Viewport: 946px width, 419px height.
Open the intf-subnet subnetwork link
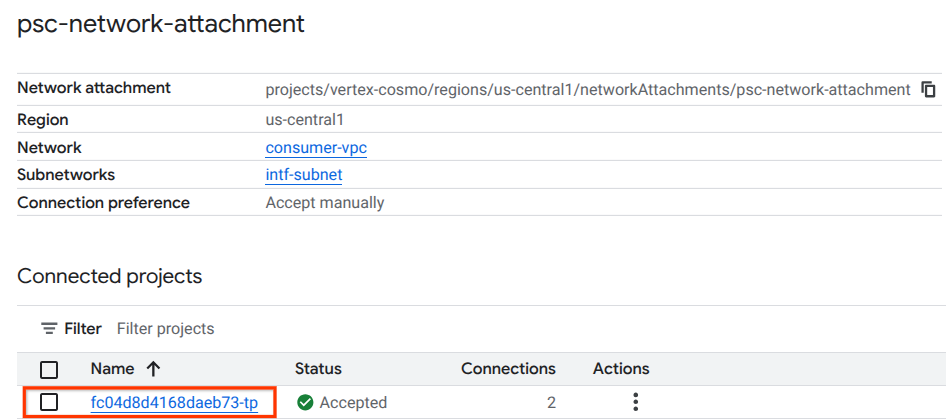point(303,175)
